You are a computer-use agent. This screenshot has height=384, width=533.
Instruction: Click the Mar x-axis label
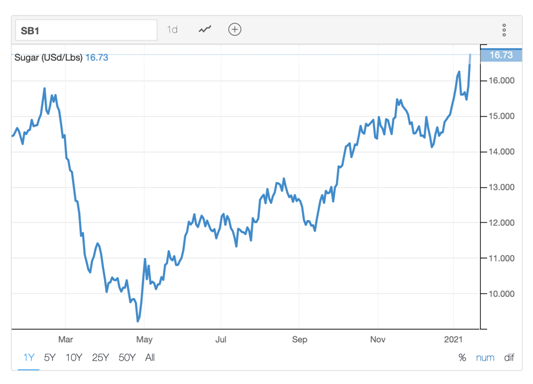[x=66, y=339]
